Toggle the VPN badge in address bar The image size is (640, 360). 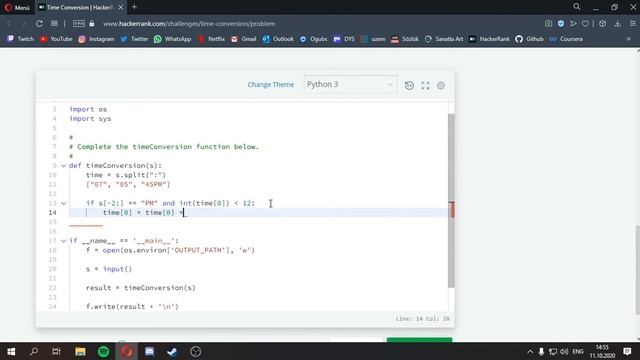click(x=79, y=24)
